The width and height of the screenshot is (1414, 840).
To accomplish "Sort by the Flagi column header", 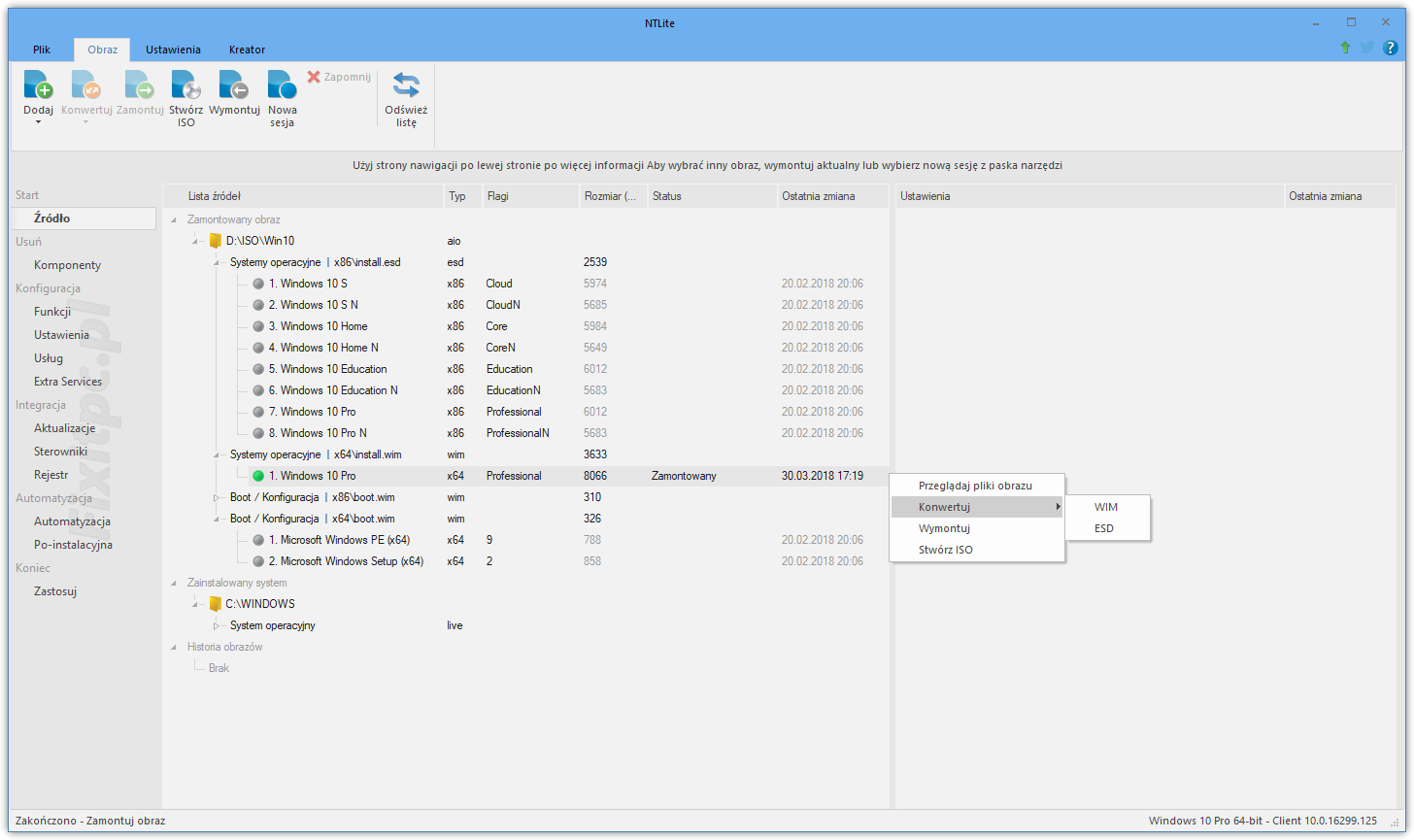I will click(x=531, y=196).
